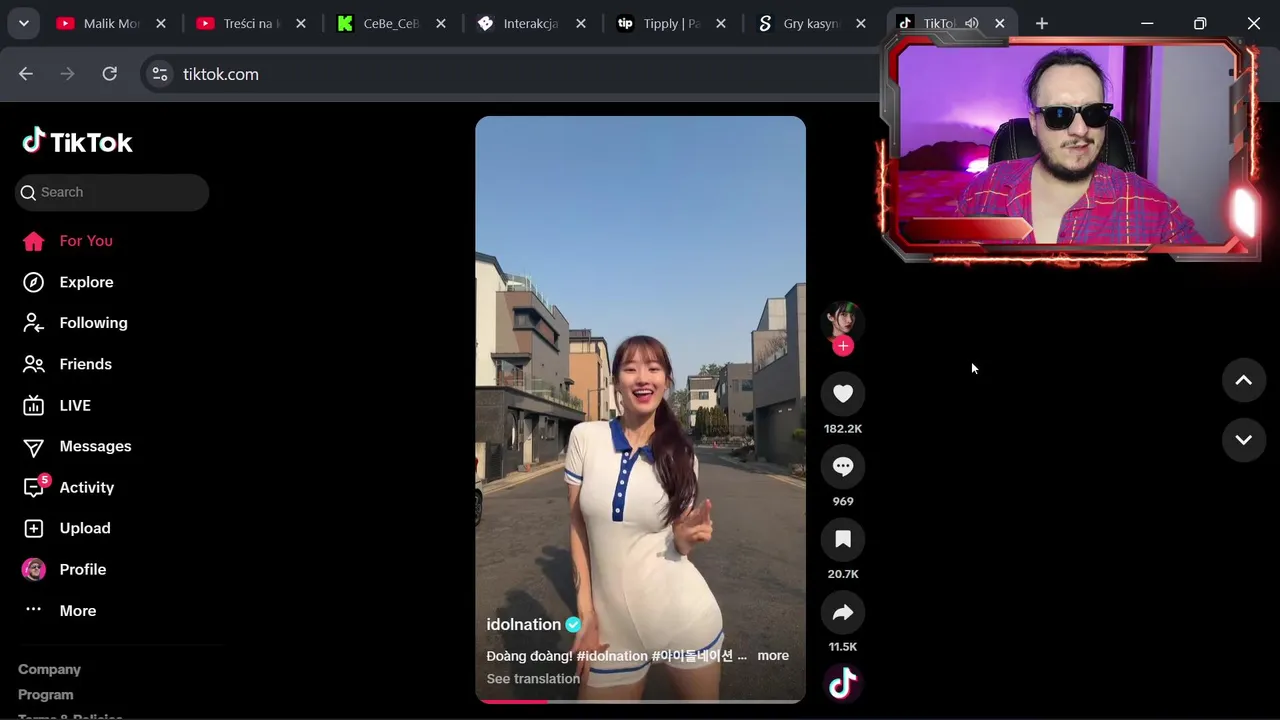Share the video with arrow icon
The width and height of the screenshot is (1280, 720).
point(843,613)
